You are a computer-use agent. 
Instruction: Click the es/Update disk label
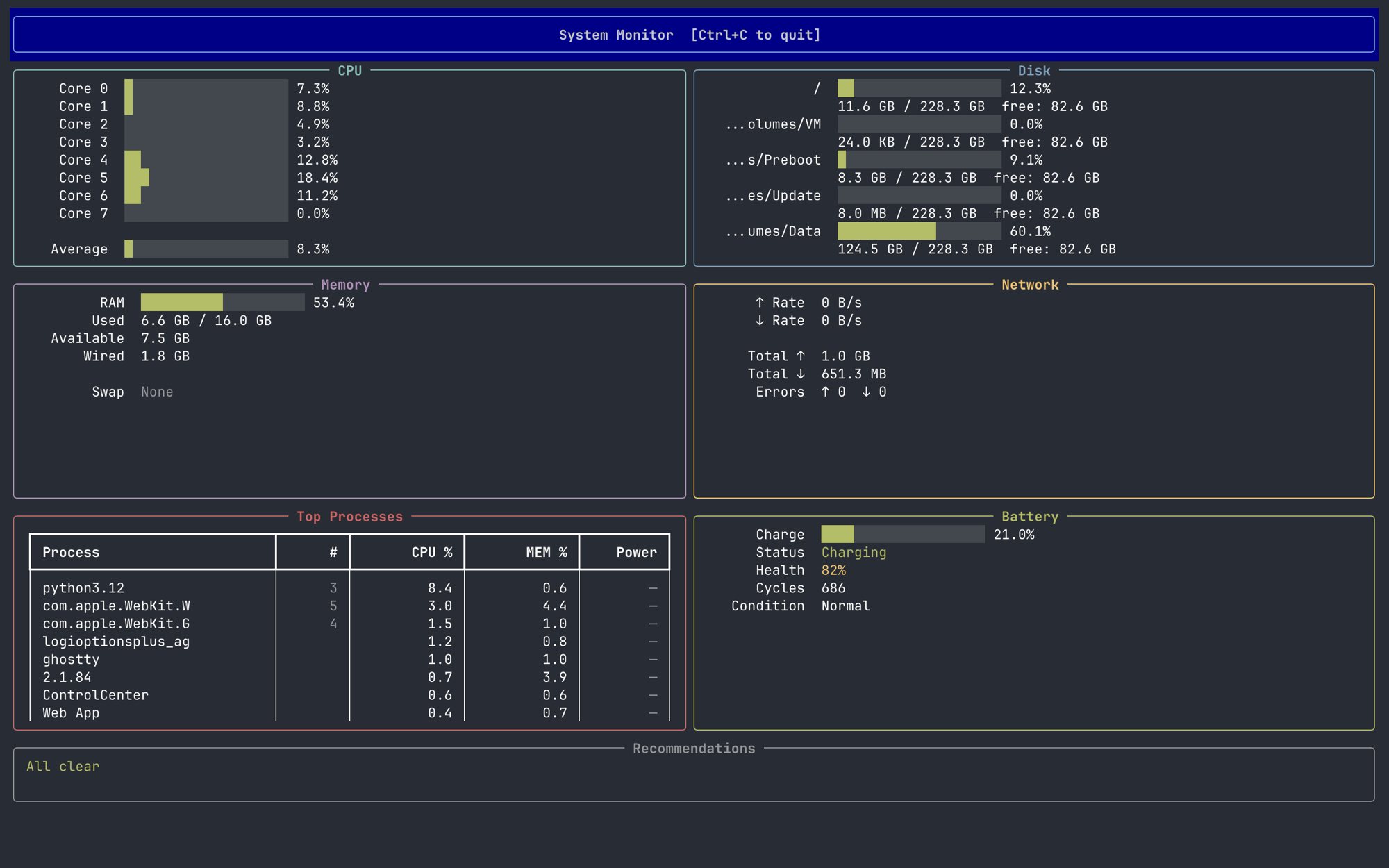pos(773,196)
